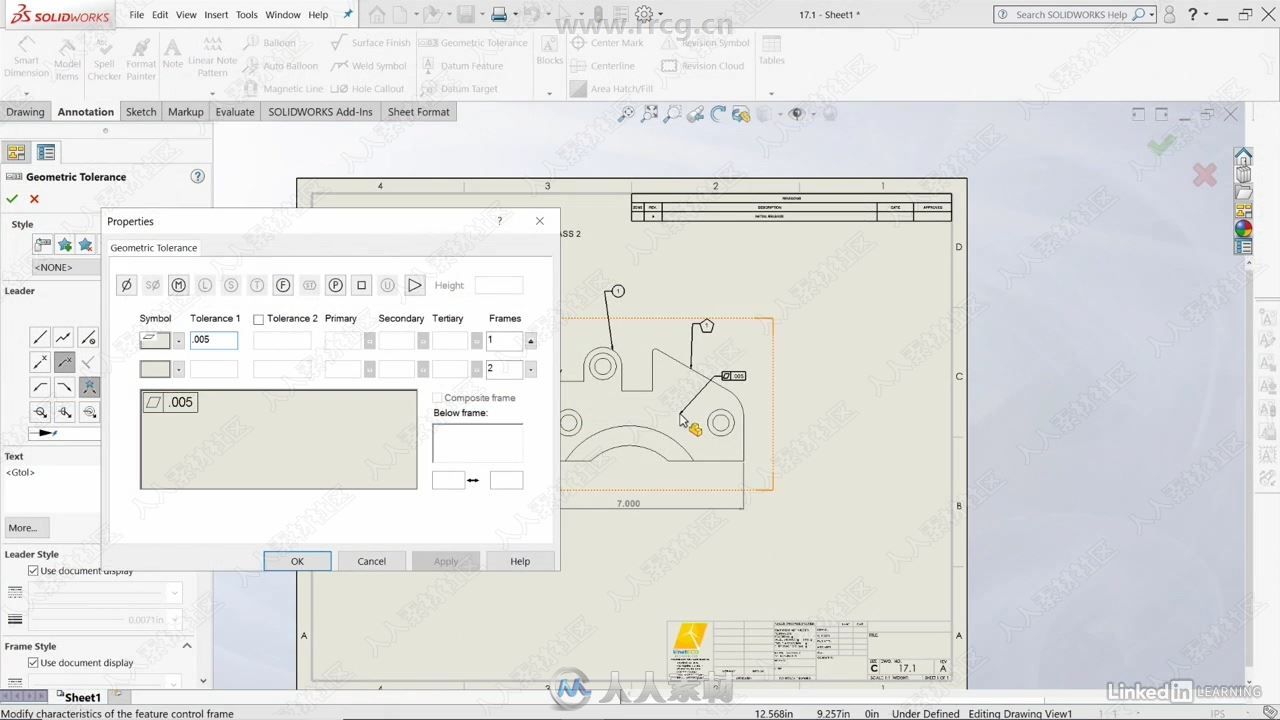1280x720 pixels.
Task: Open Symbol dropdown in first row
Action: [x=179, y=341]
